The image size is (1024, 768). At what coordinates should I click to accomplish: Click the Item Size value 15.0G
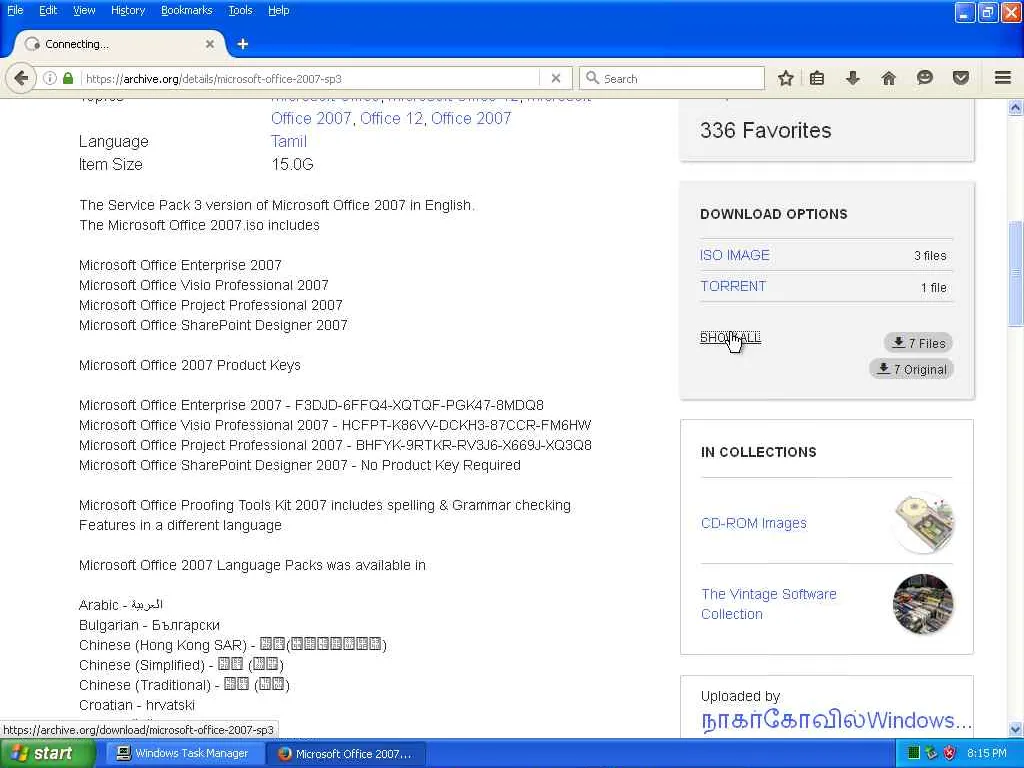click(x=293, y=165)
